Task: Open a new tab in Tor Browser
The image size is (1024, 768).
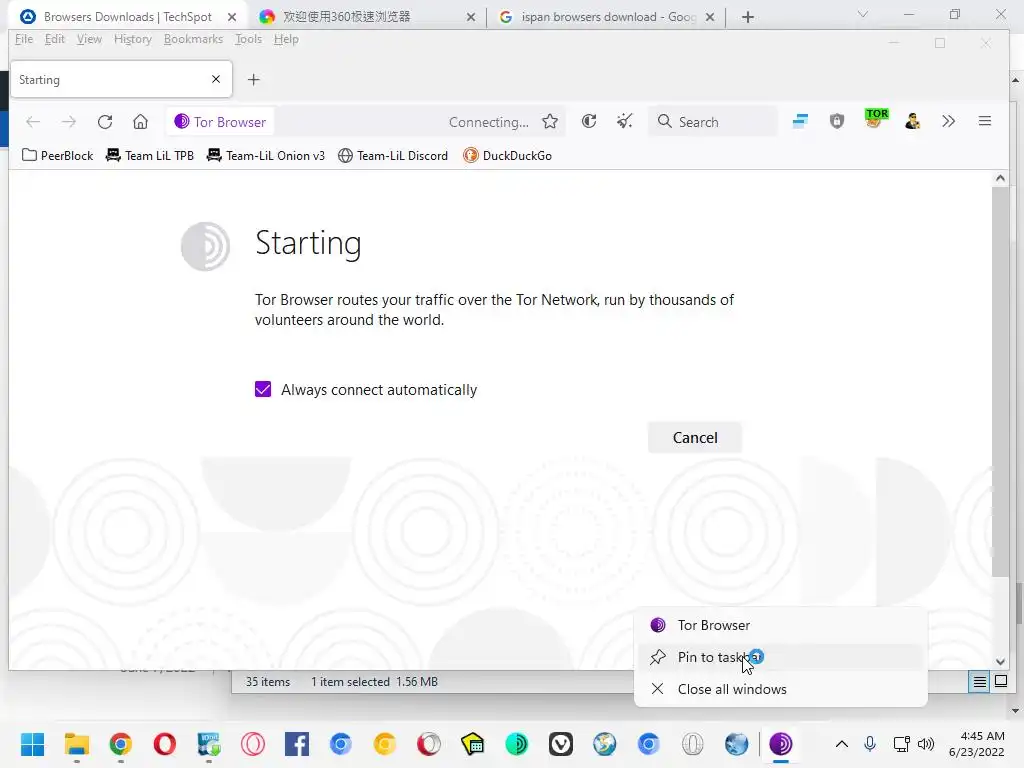Action: [253, 80]
